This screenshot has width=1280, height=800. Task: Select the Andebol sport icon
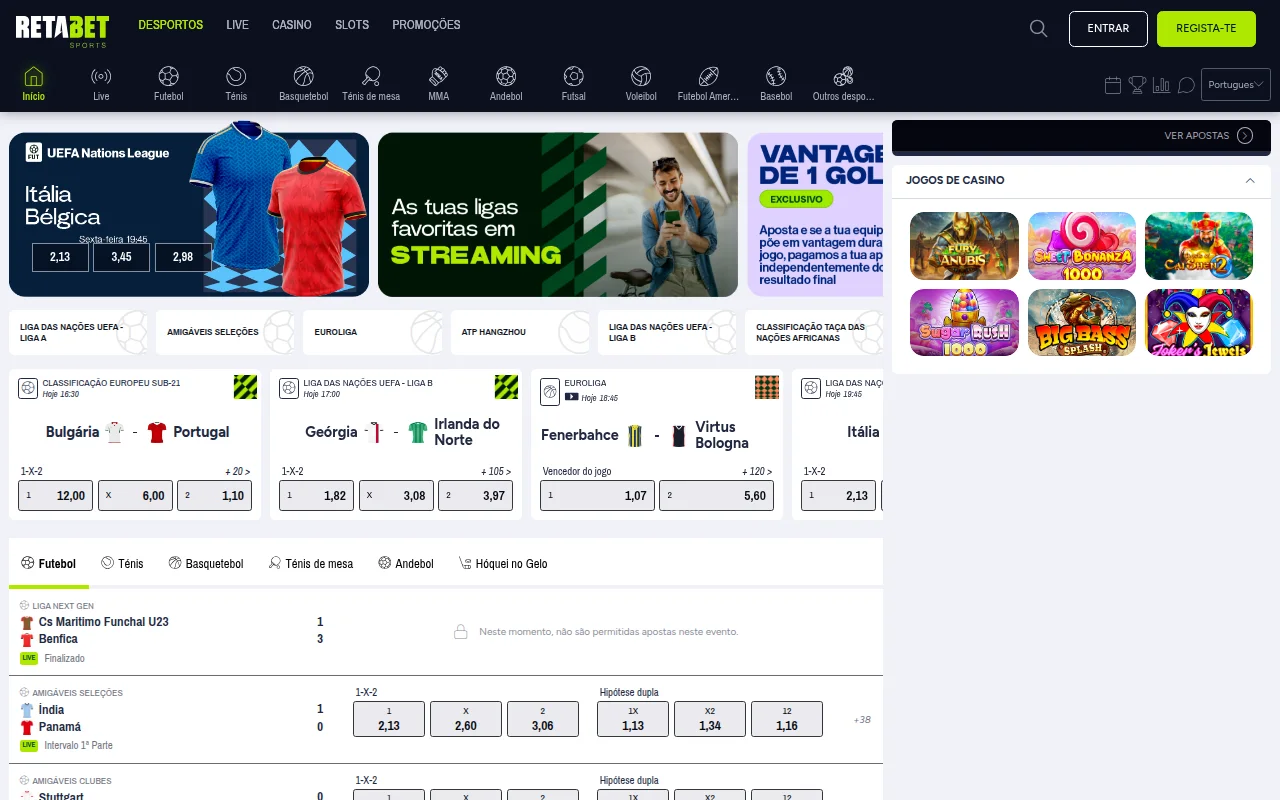pos(506,76)
